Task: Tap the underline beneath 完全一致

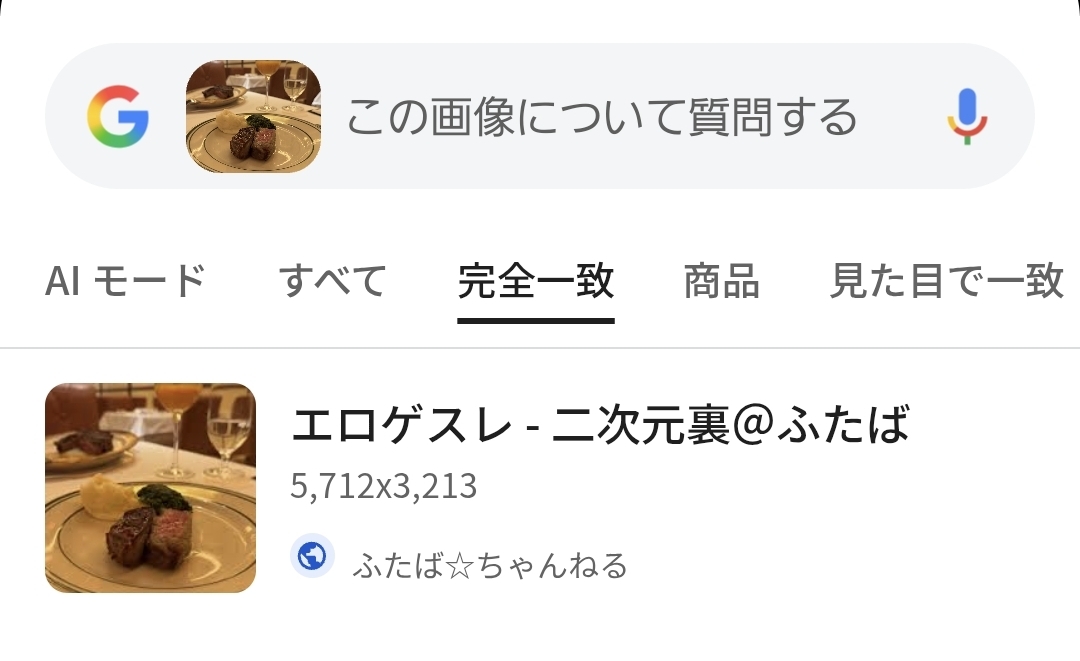Action: pyautogui.click(x=536, y=321)
